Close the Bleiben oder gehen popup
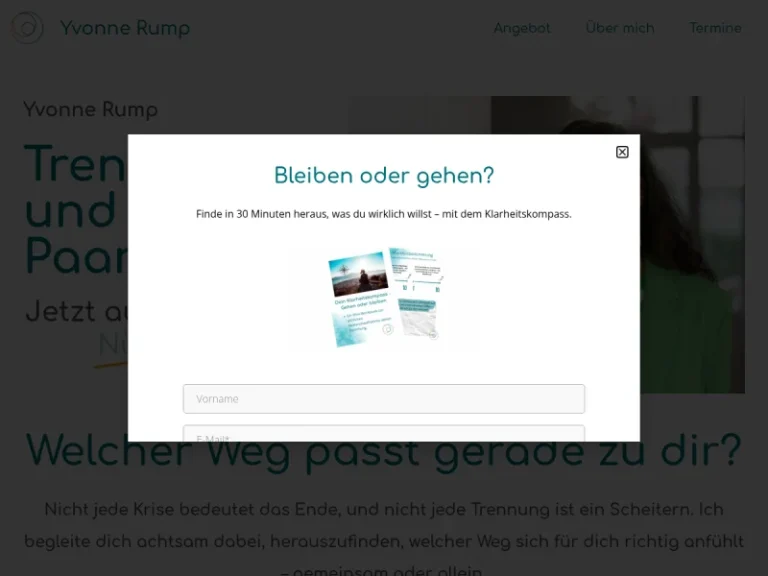 pyautogui.click(x=622, y=152)
